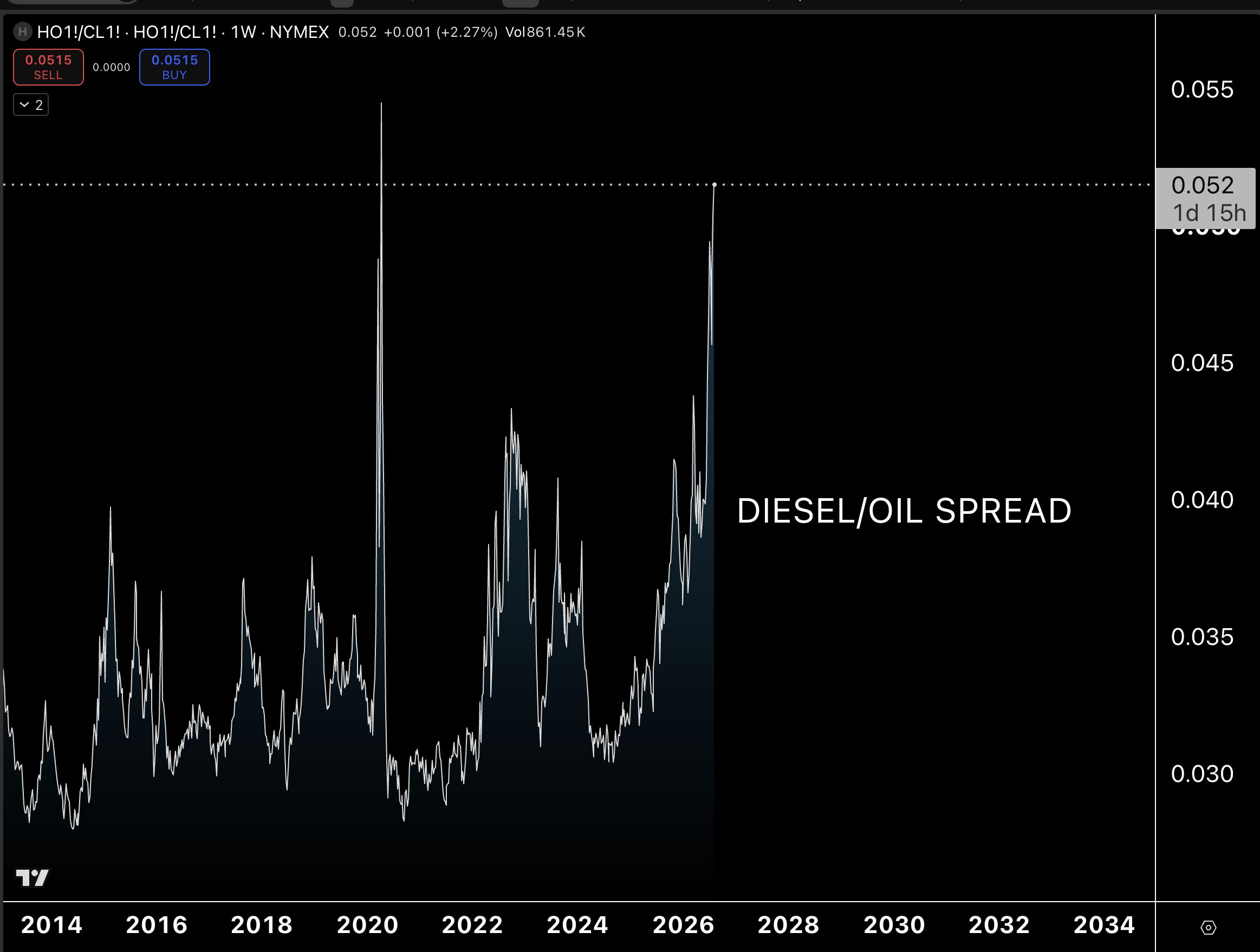This screenshot has height=952, width=1260.
Task: Select the 1W interval label
Action: 243,32
